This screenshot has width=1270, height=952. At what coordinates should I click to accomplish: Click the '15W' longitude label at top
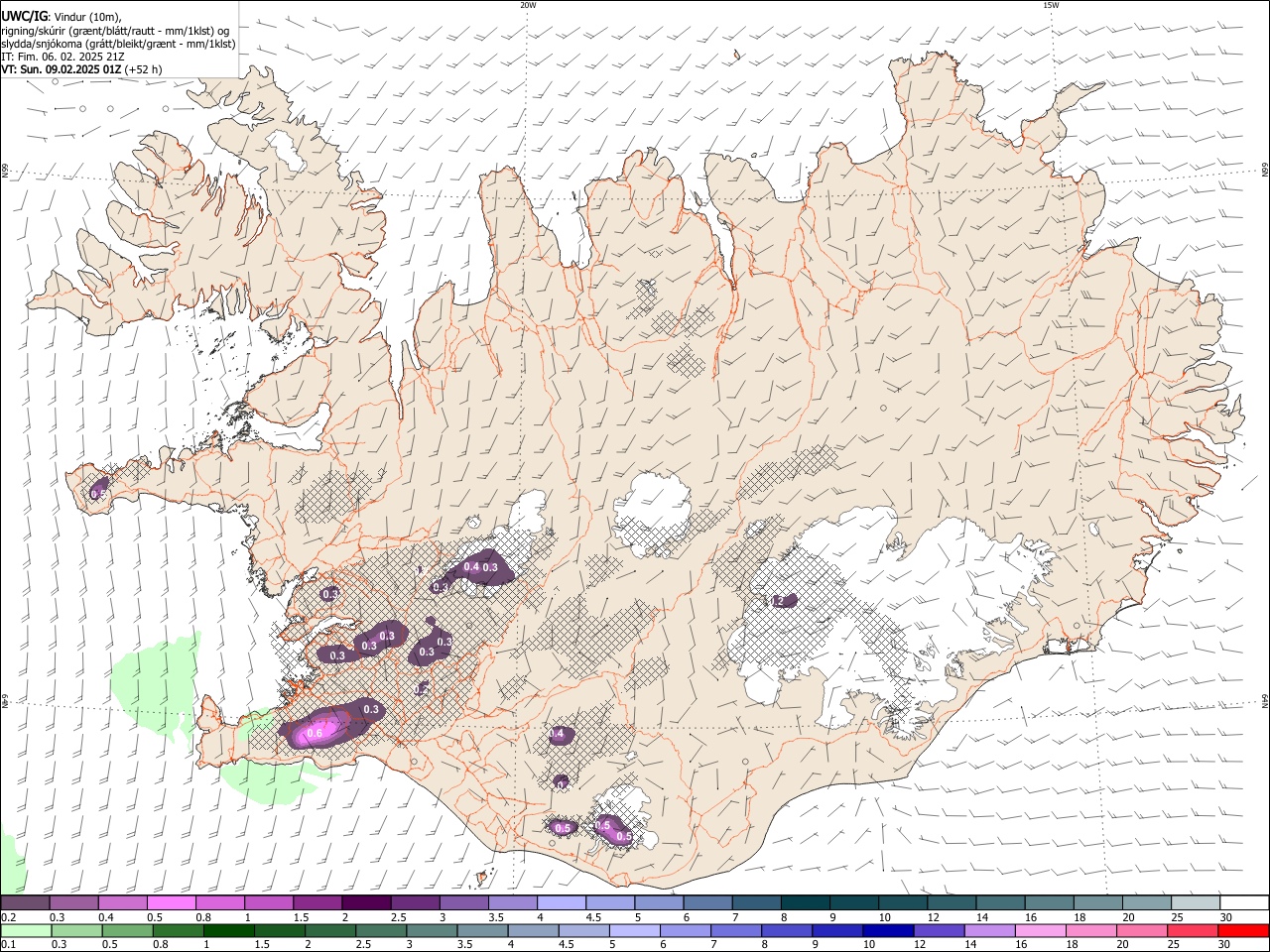pos(1051,5)
